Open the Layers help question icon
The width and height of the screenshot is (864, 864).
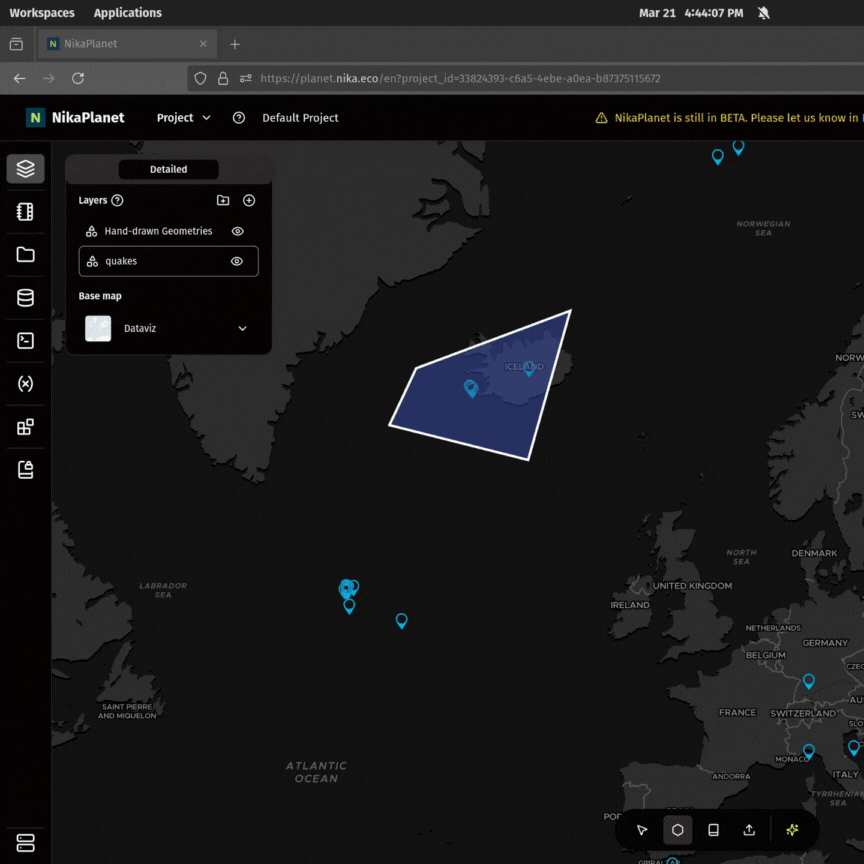coord(117,201)
